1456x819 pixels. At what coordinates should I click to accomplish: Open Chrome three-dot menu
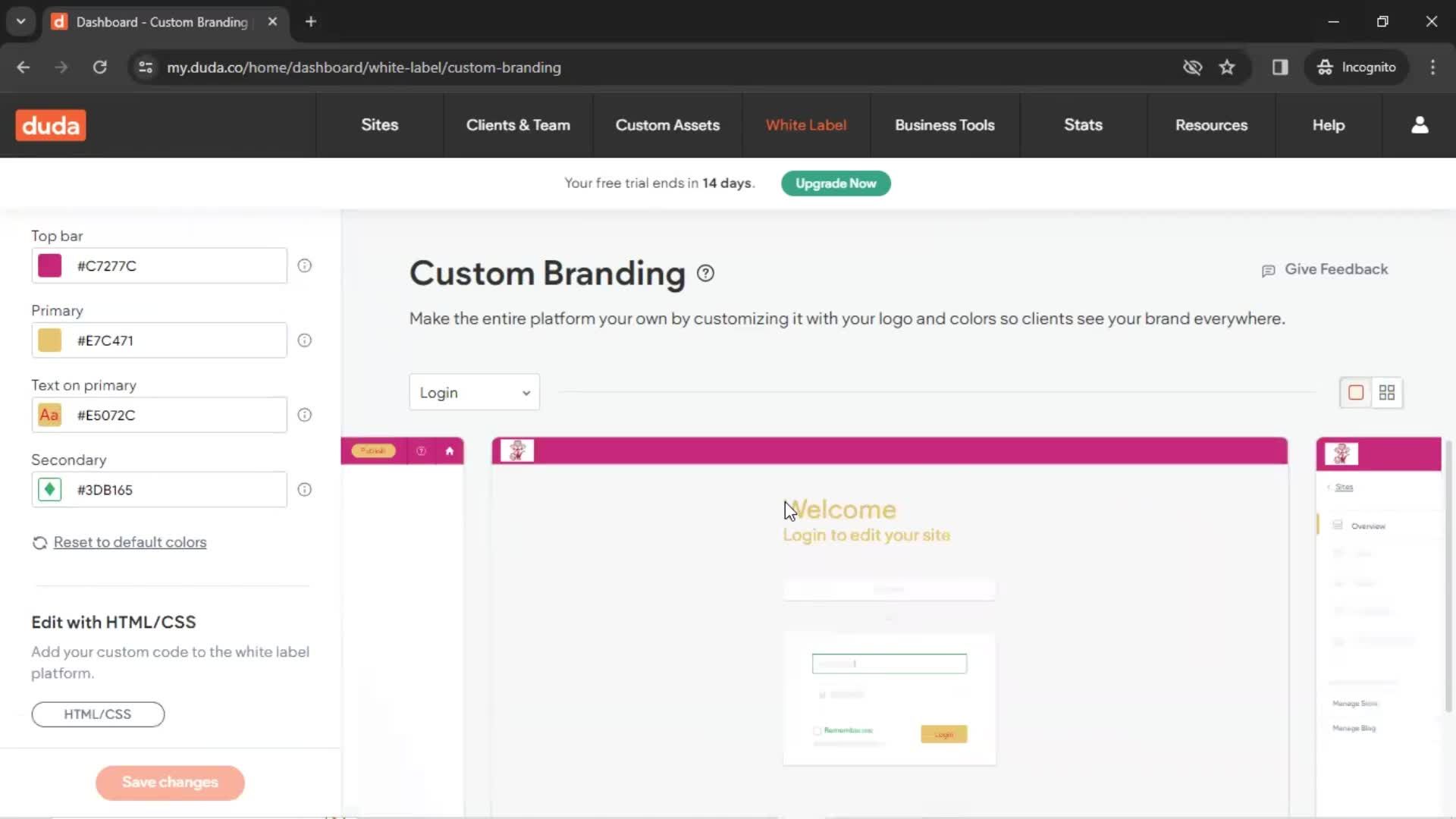1432,67
